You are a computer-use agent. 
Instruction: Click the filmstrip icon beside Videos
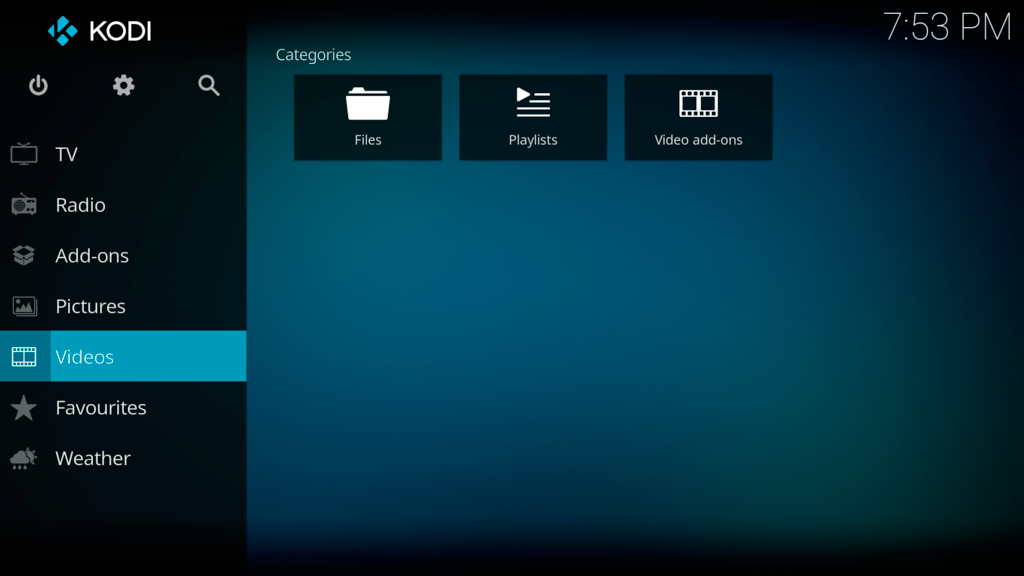24,357
